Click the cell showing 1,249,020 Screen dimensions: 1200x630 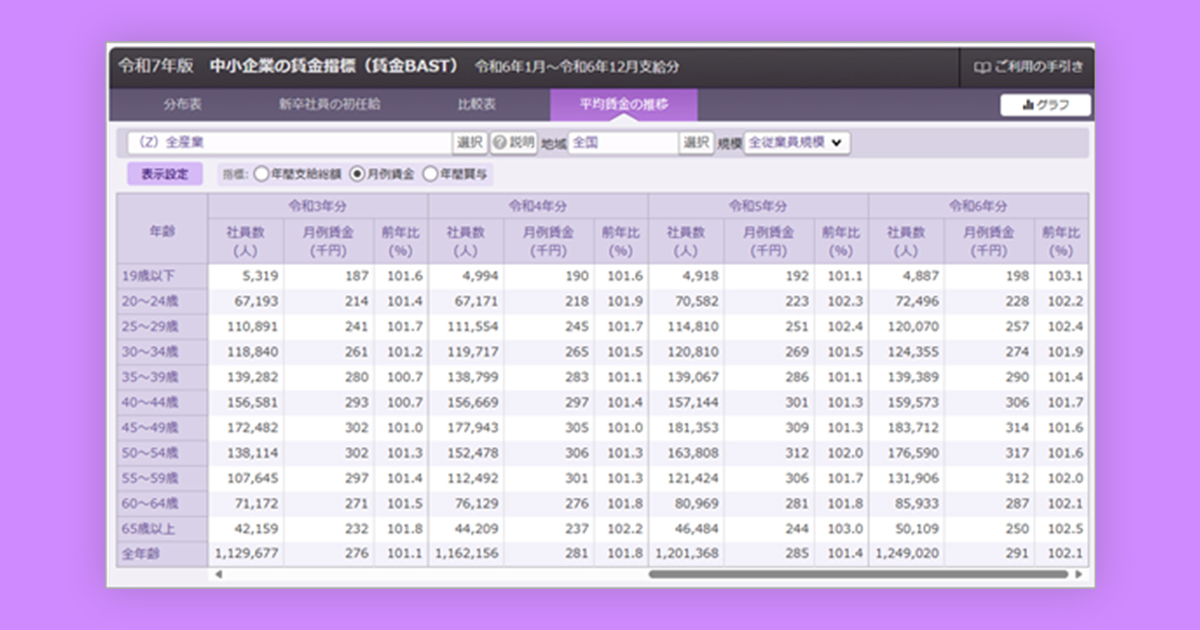[x=906, y=554]
